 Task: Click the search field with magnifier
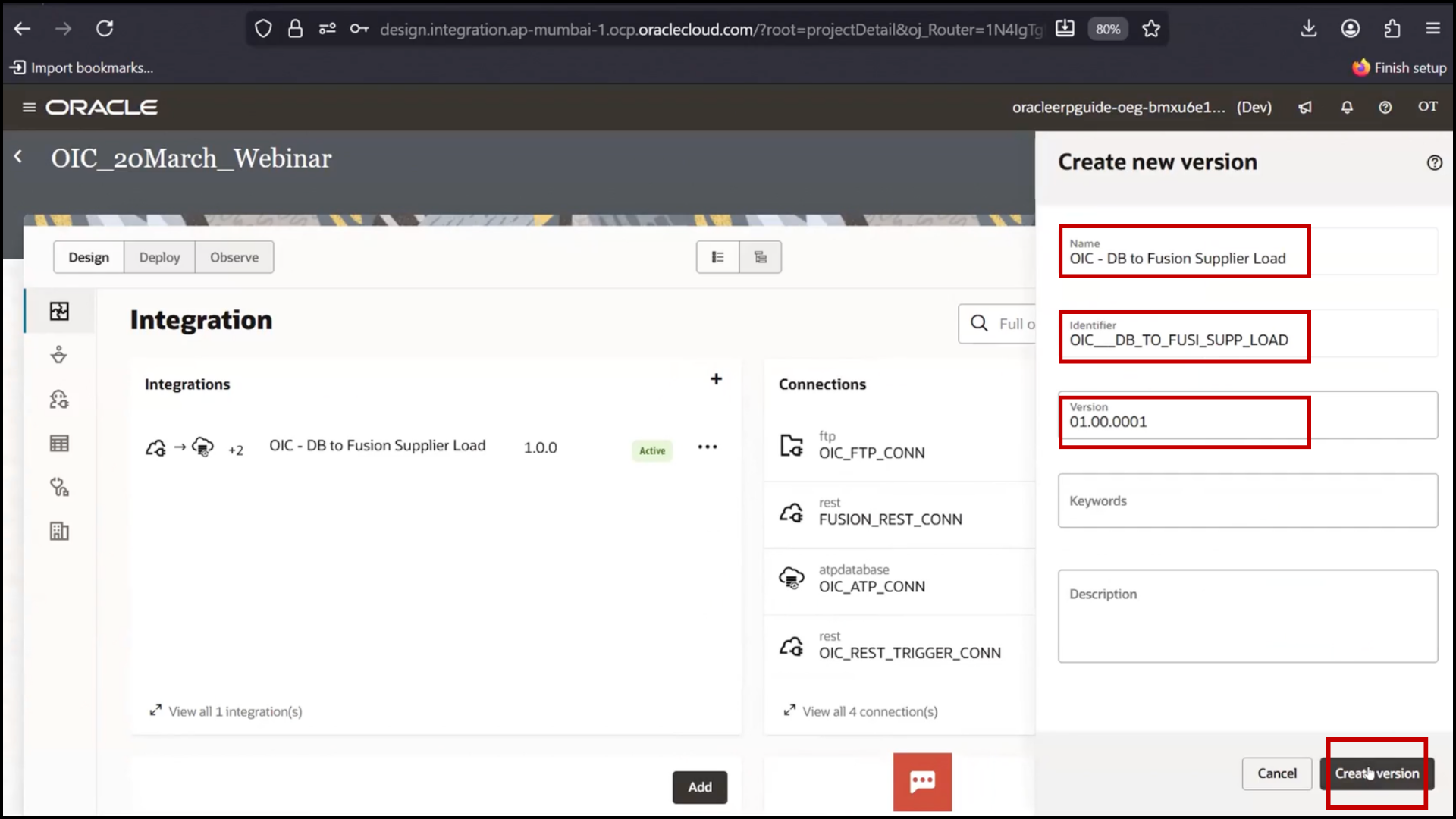(996, 324)
